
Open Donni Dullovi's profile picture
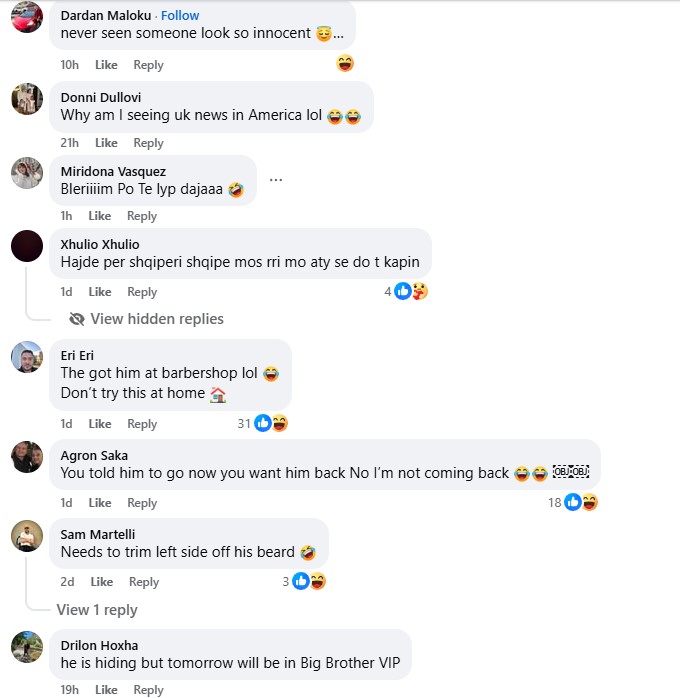point(27,99)
